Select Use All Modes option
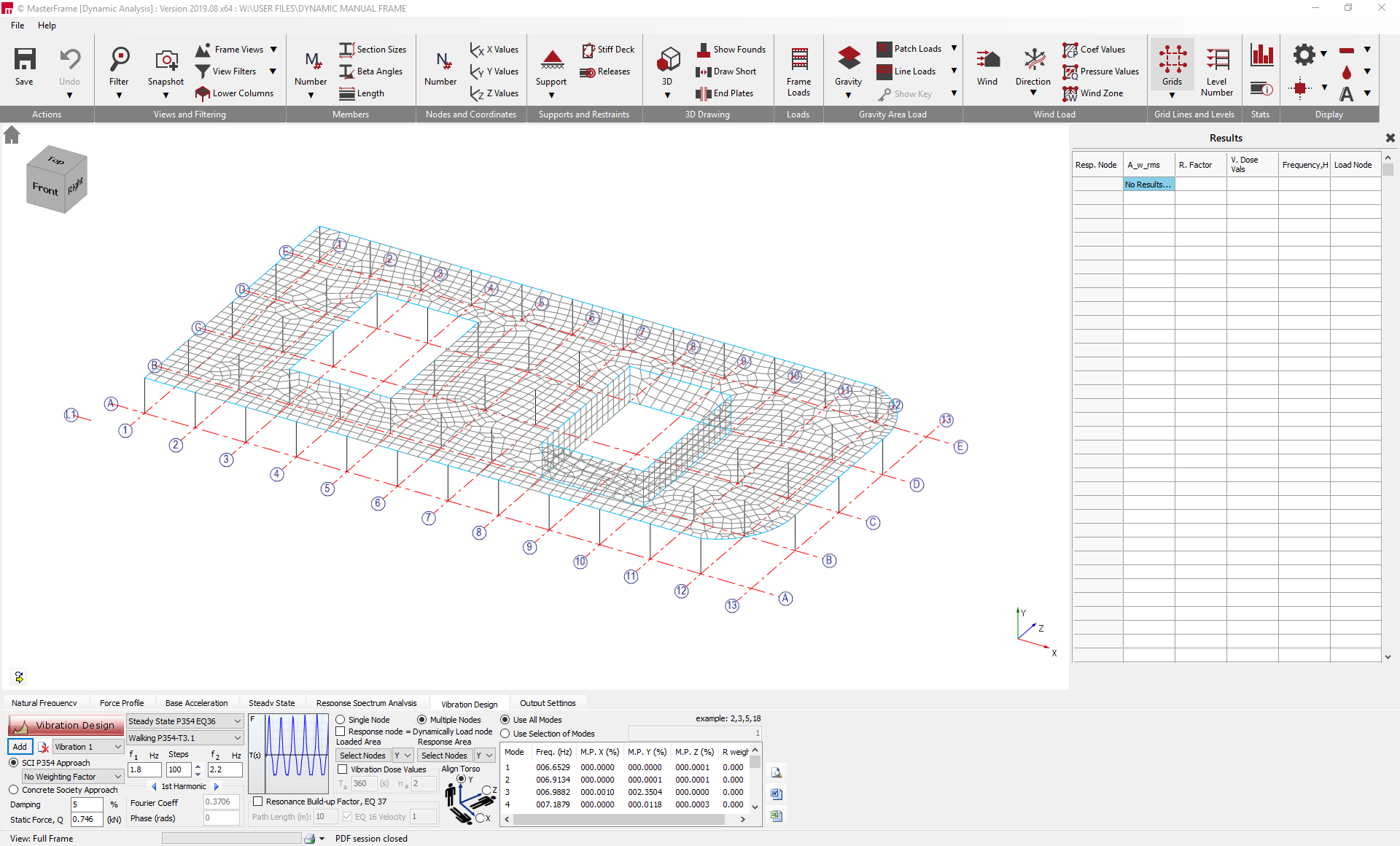 click(x=505, y=720)
